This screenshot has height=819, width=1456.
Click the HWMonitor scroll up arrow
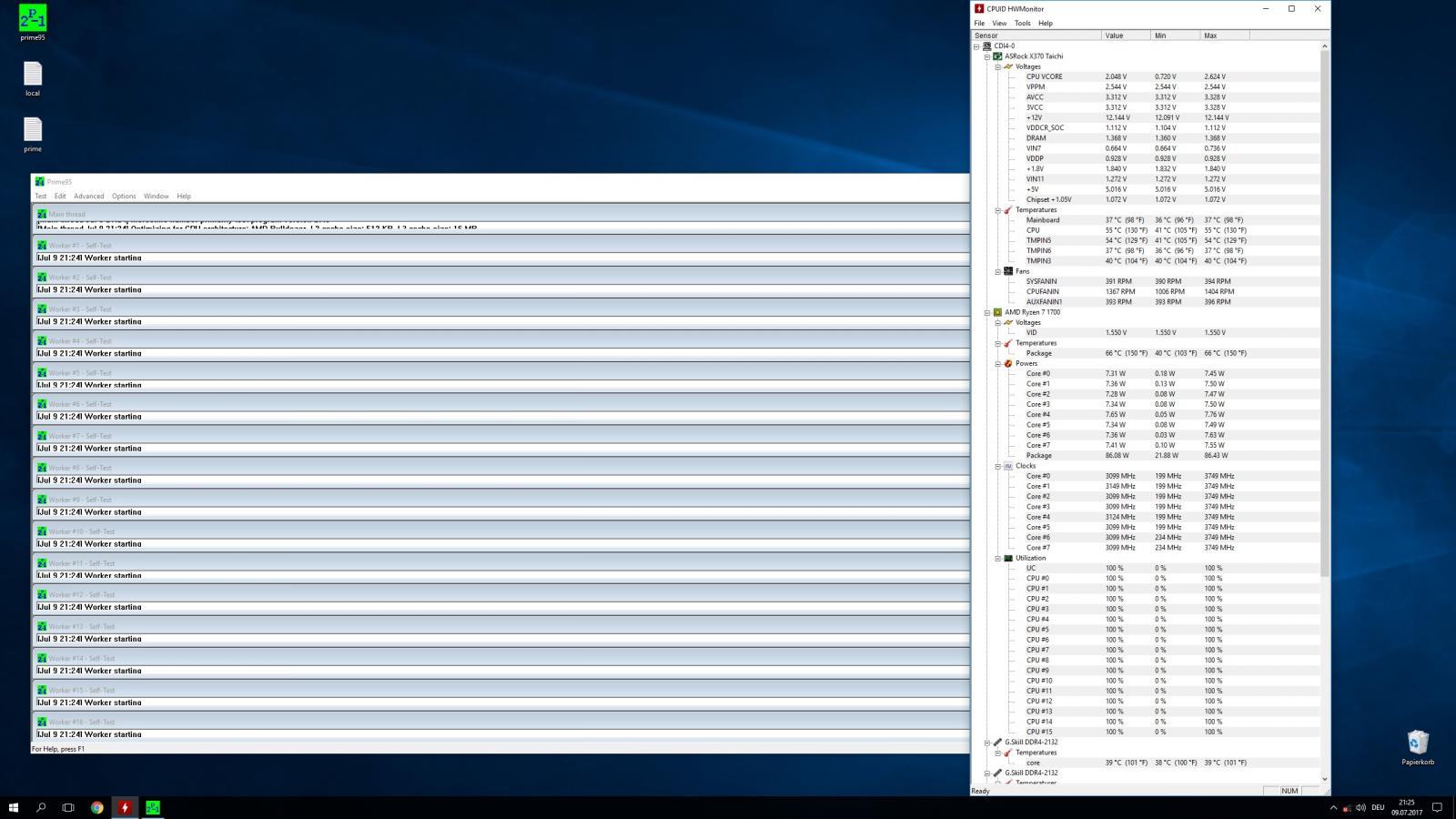pyautogui.click(x=1324, y=45)
